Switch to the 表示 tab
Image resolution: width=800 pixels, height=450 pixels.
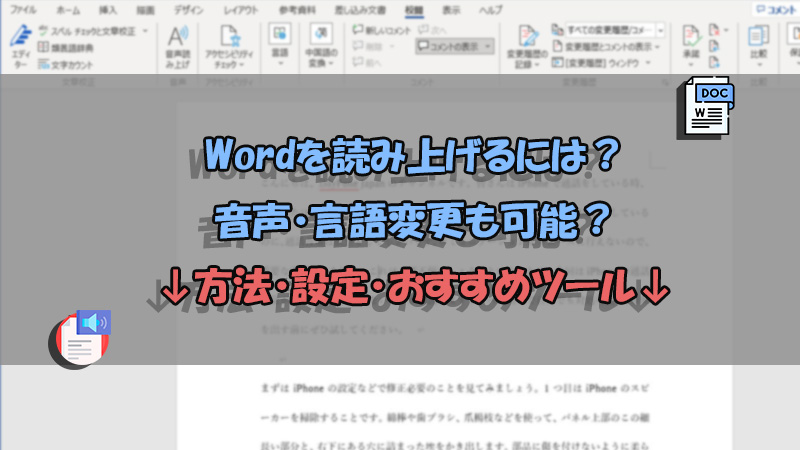click(x=453, y=8)
